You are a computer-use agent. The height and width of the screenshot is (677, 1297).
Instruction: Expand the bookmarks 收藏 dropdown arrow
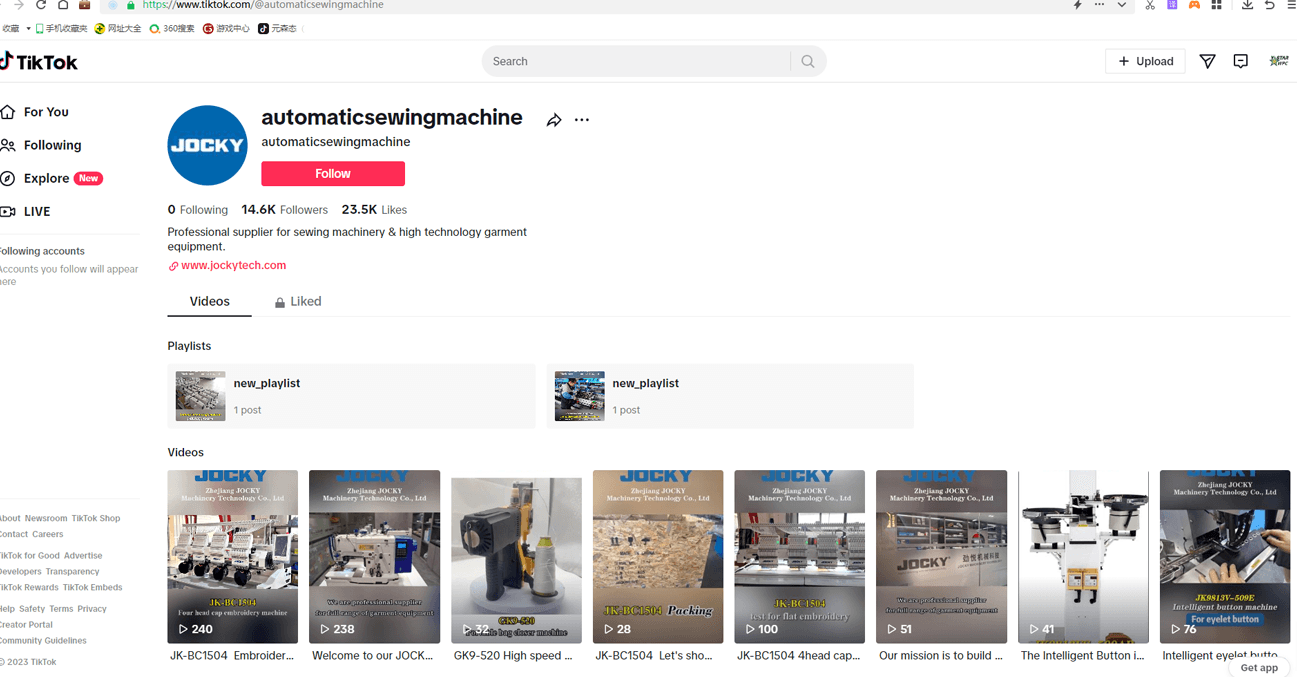click(28, 29)
